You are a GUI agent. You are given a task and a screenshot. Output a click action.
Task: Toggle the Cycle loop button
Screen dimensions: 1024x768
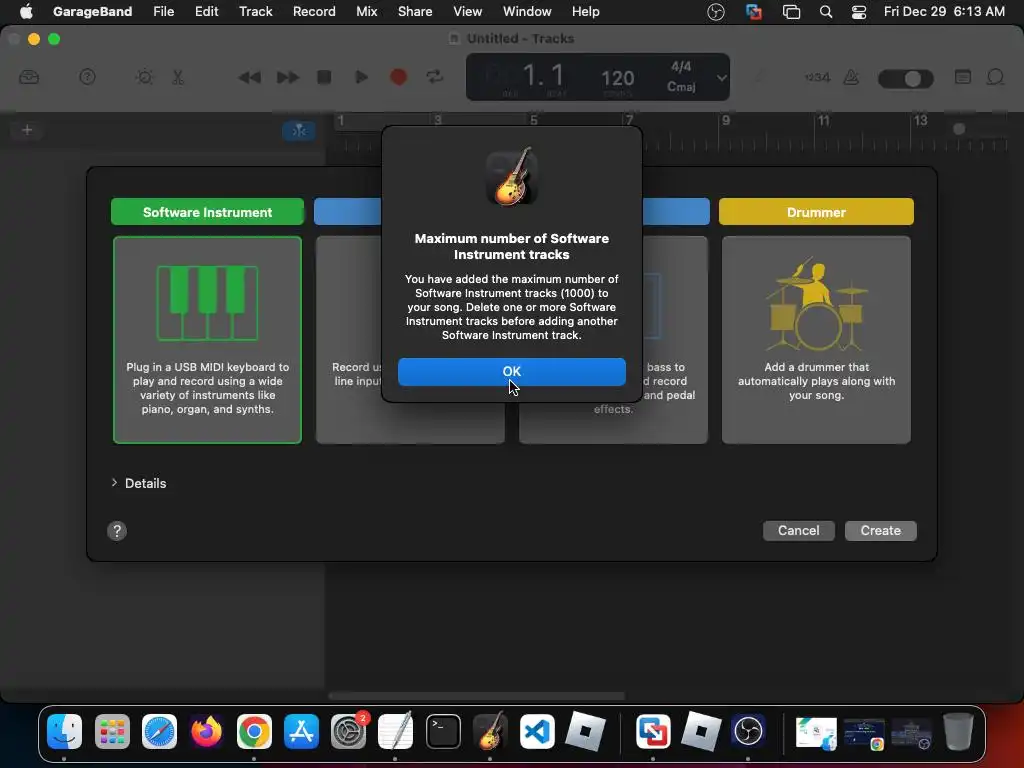pos(435,78)
